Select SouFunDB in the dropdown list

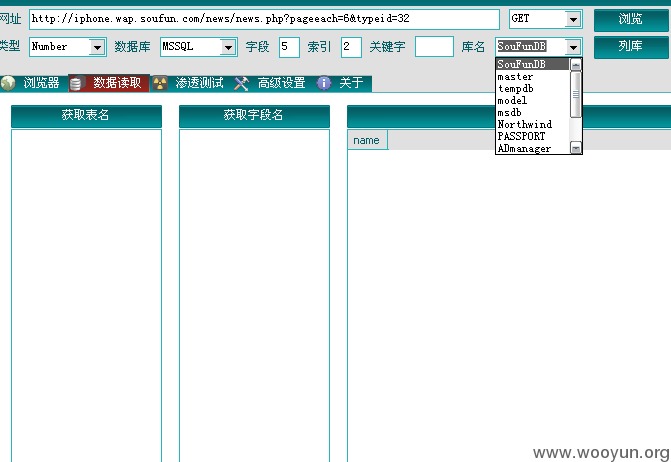point(533,65)
